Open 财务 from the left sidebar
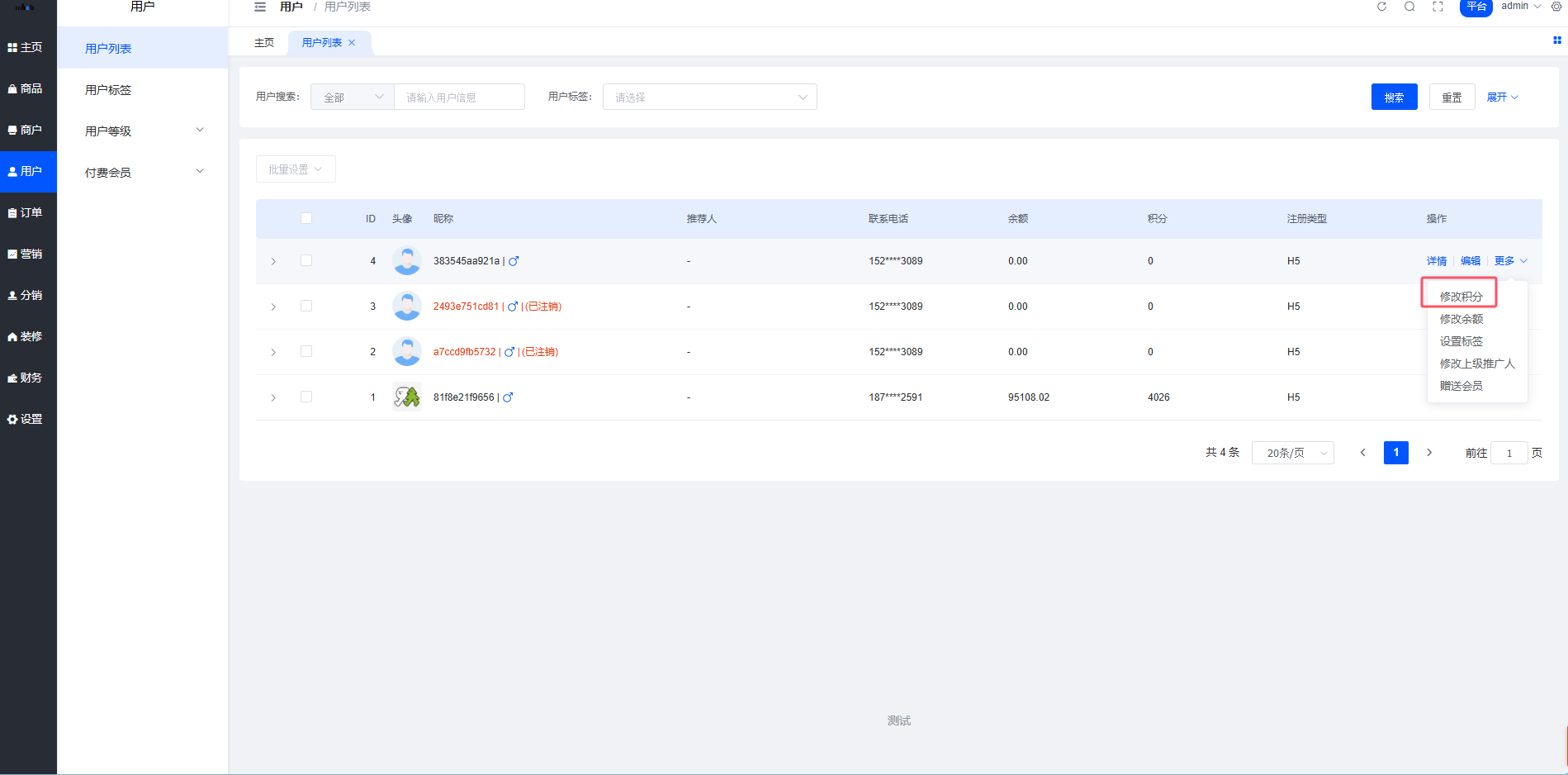Image resolution: width=1568 pixels, height=775 pixels. 26,378
